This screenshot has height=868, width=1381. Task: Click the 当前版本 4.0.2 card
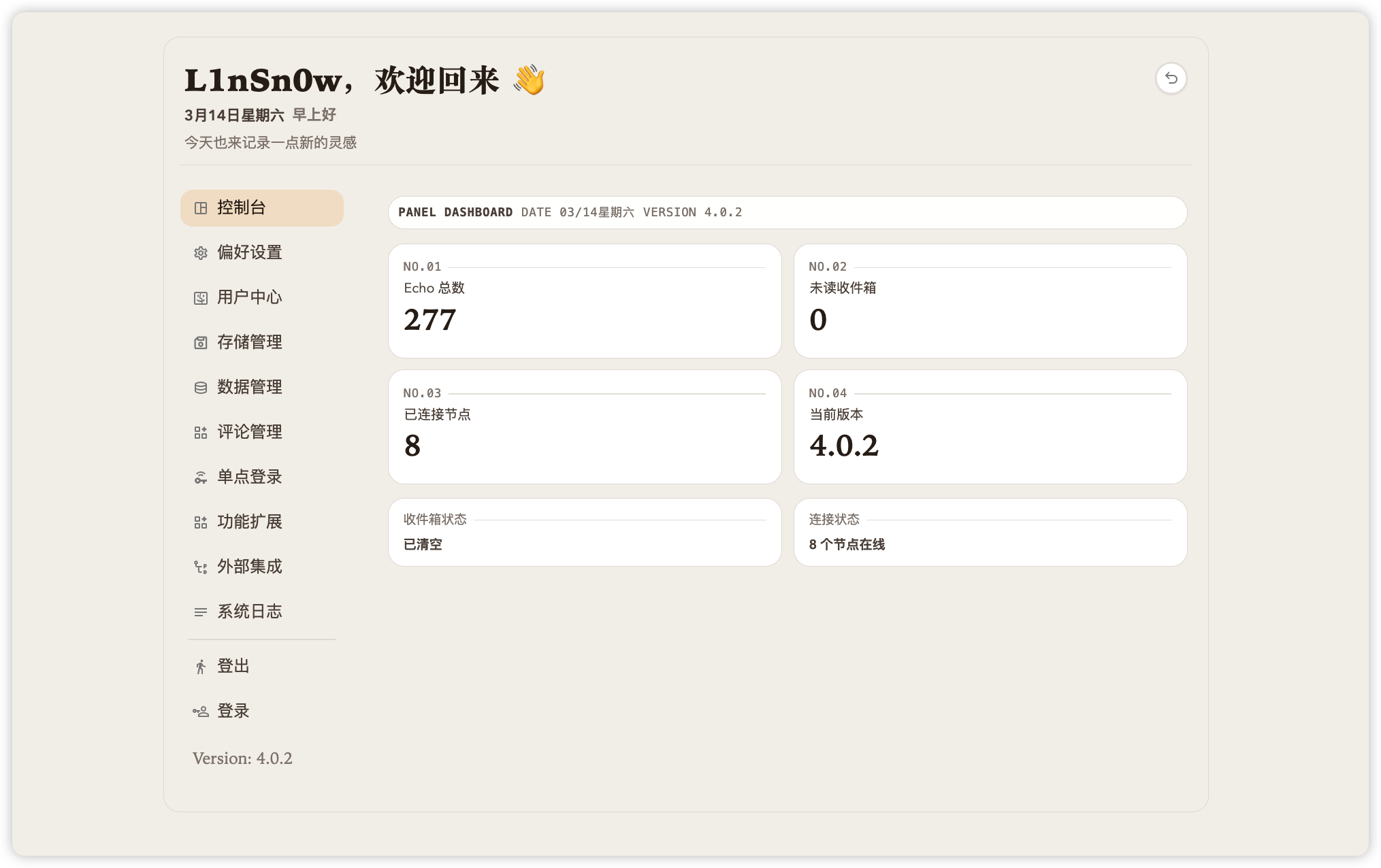click(990, 427)
